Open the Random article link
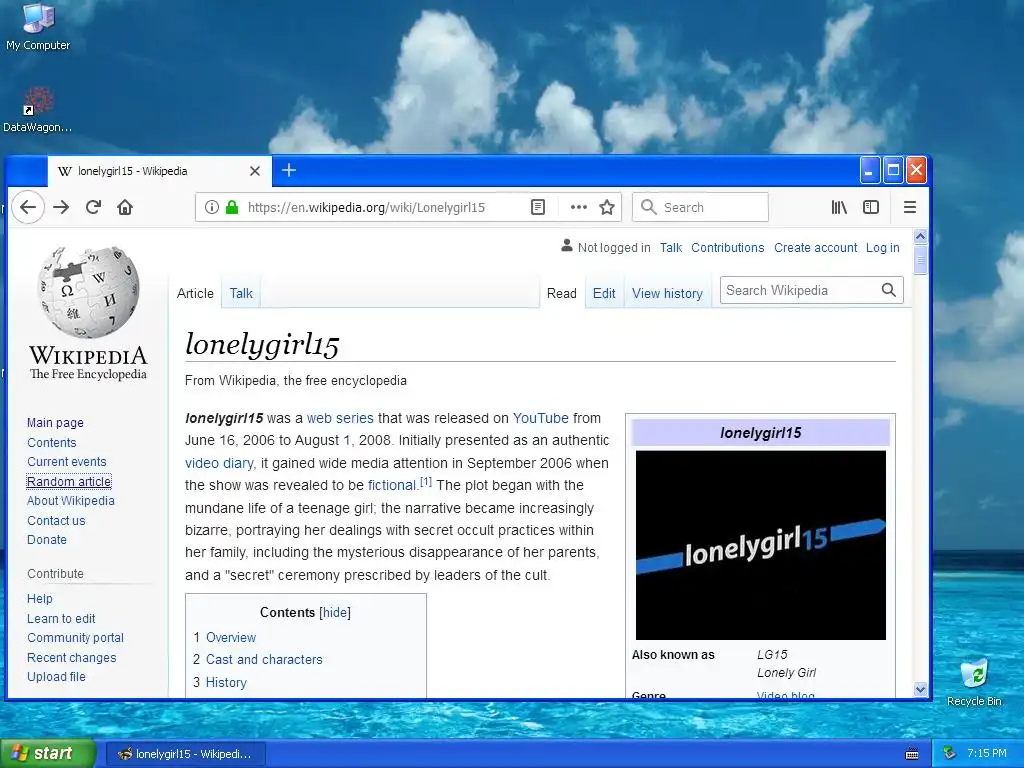 (69, 481)
